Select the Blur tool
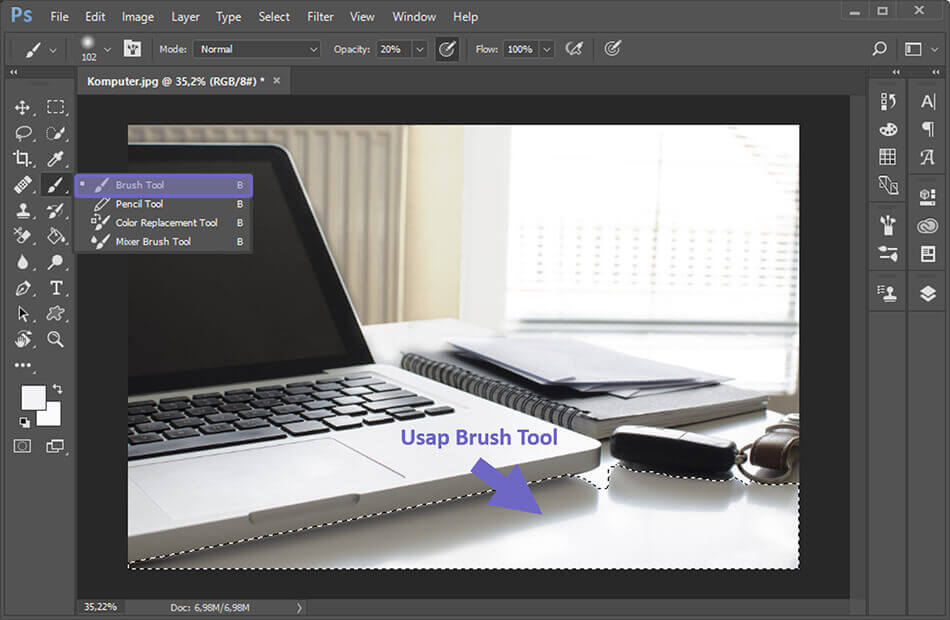This screenshot has height=620, width=950. click(22, 262)
